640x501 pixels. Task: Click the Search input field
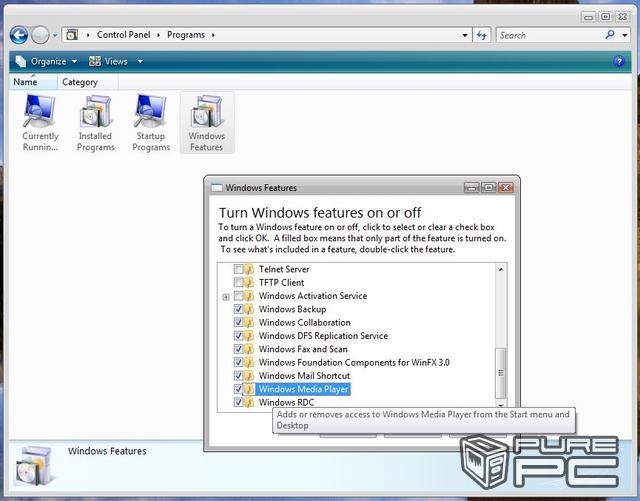550,35
